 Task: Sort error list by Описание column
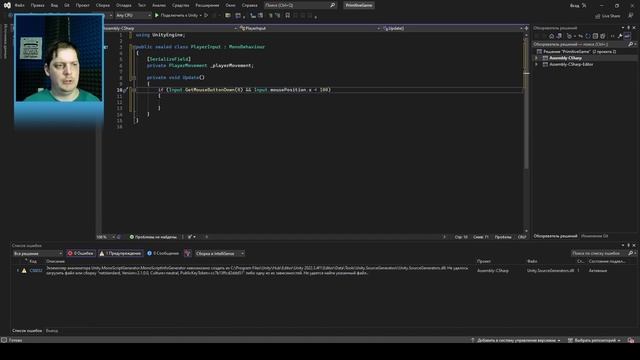click(x=56, y=261)
